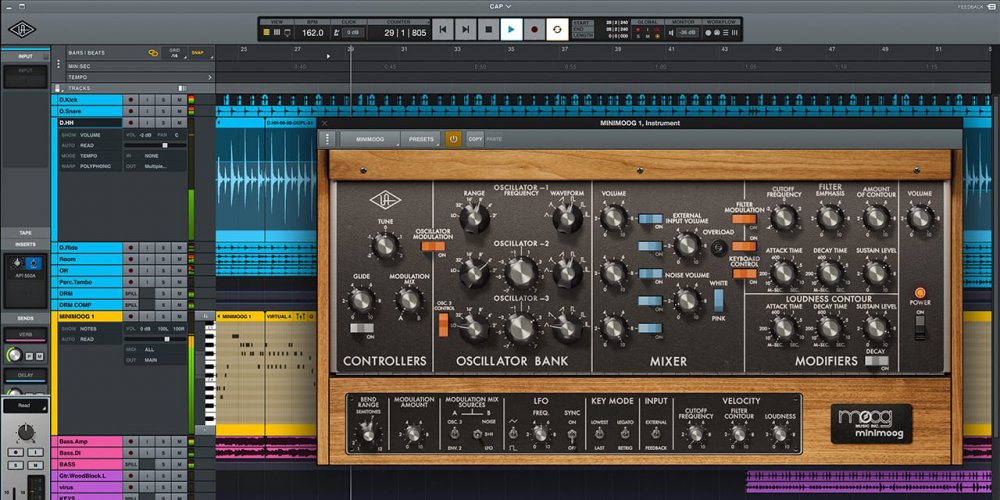Click the Copy button in the plugin header

click(x=475, y=139)
